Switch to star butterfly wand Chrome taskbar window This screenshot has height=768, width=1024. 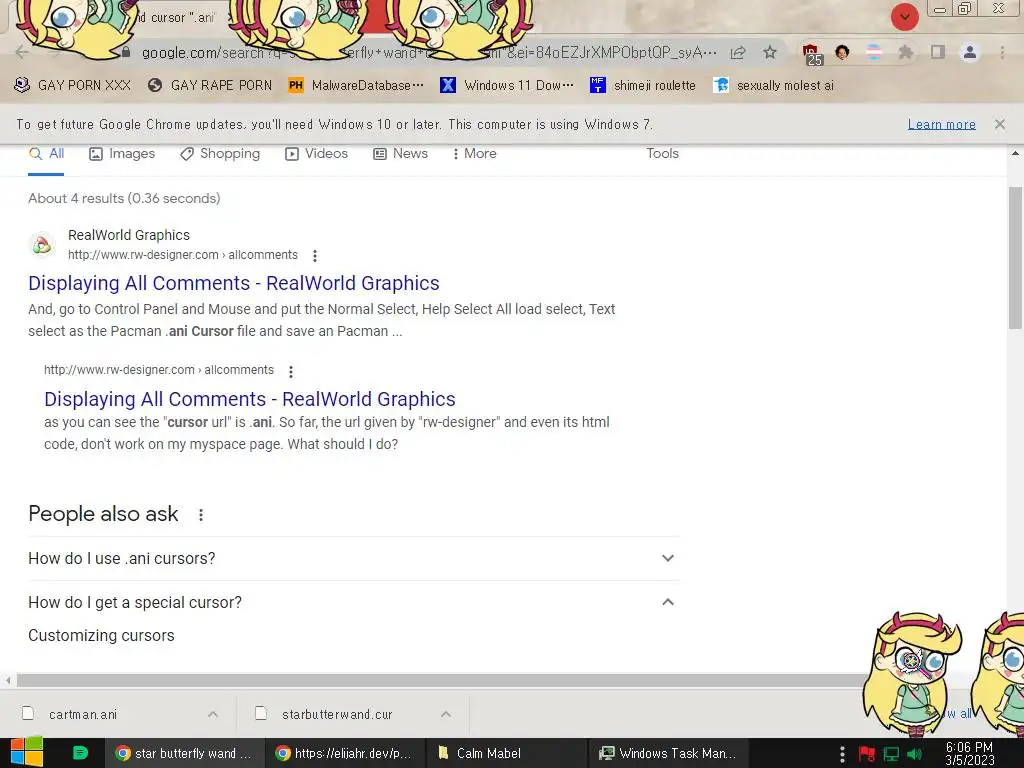(x=184, y=753)
